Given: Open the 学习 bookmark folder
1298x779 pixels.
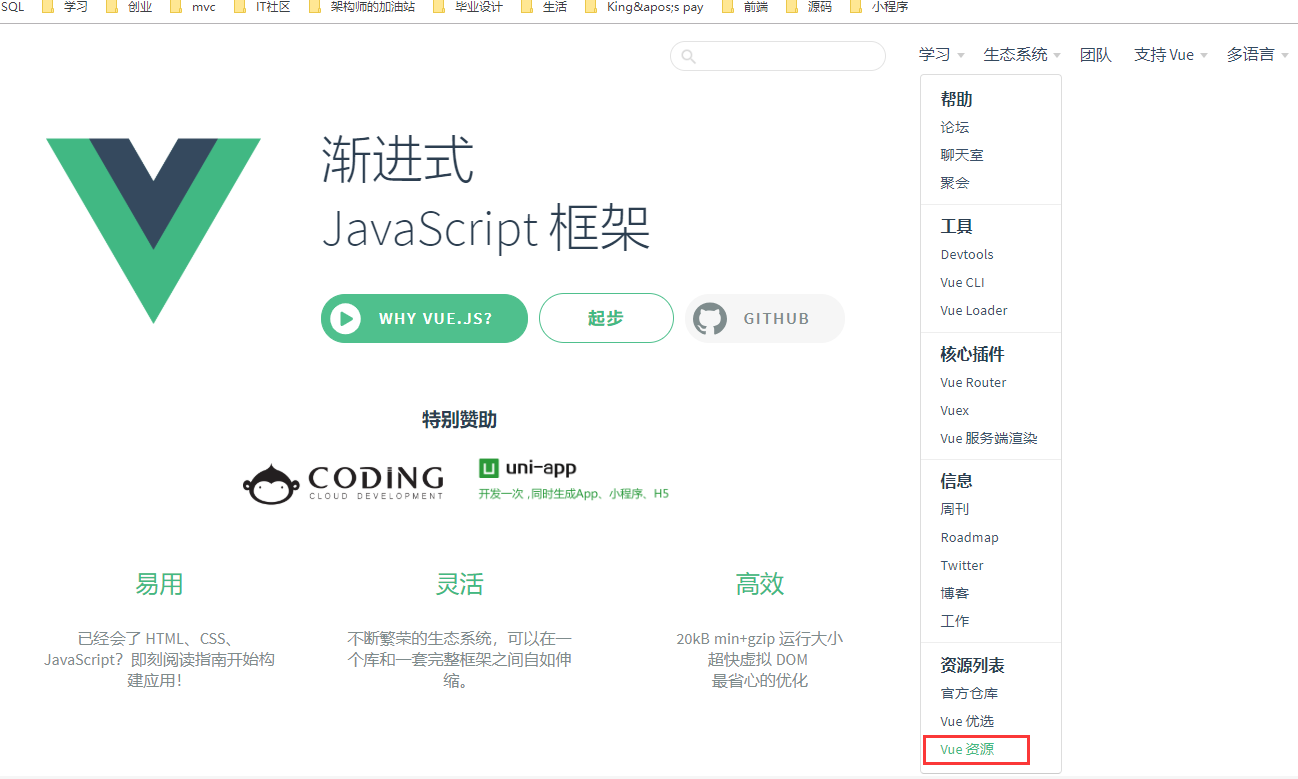Looking at the screenshot, I should pyautogui.click(x=65, y=7).
